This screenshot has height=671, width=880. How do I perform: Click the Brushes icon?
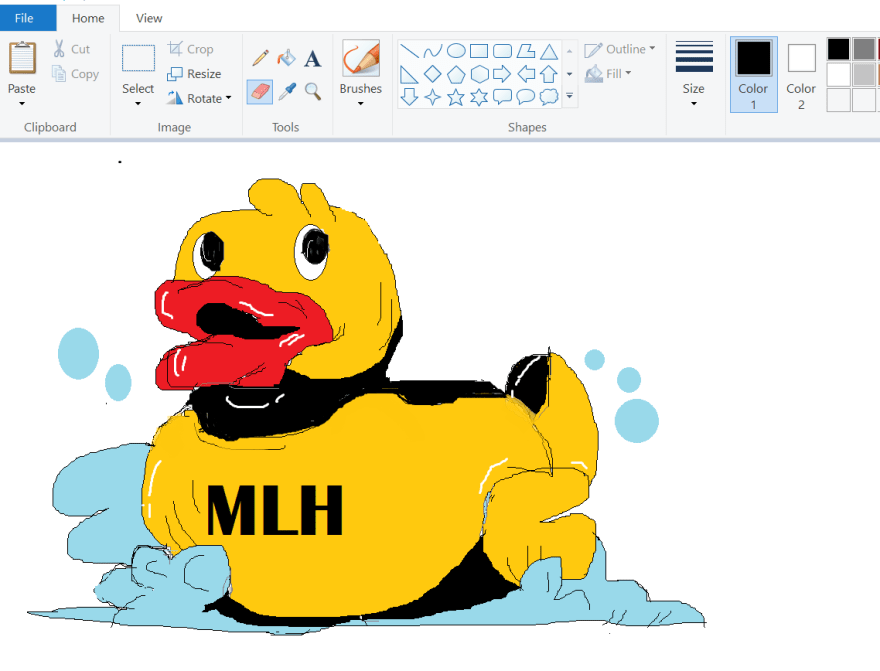point(361,58)
